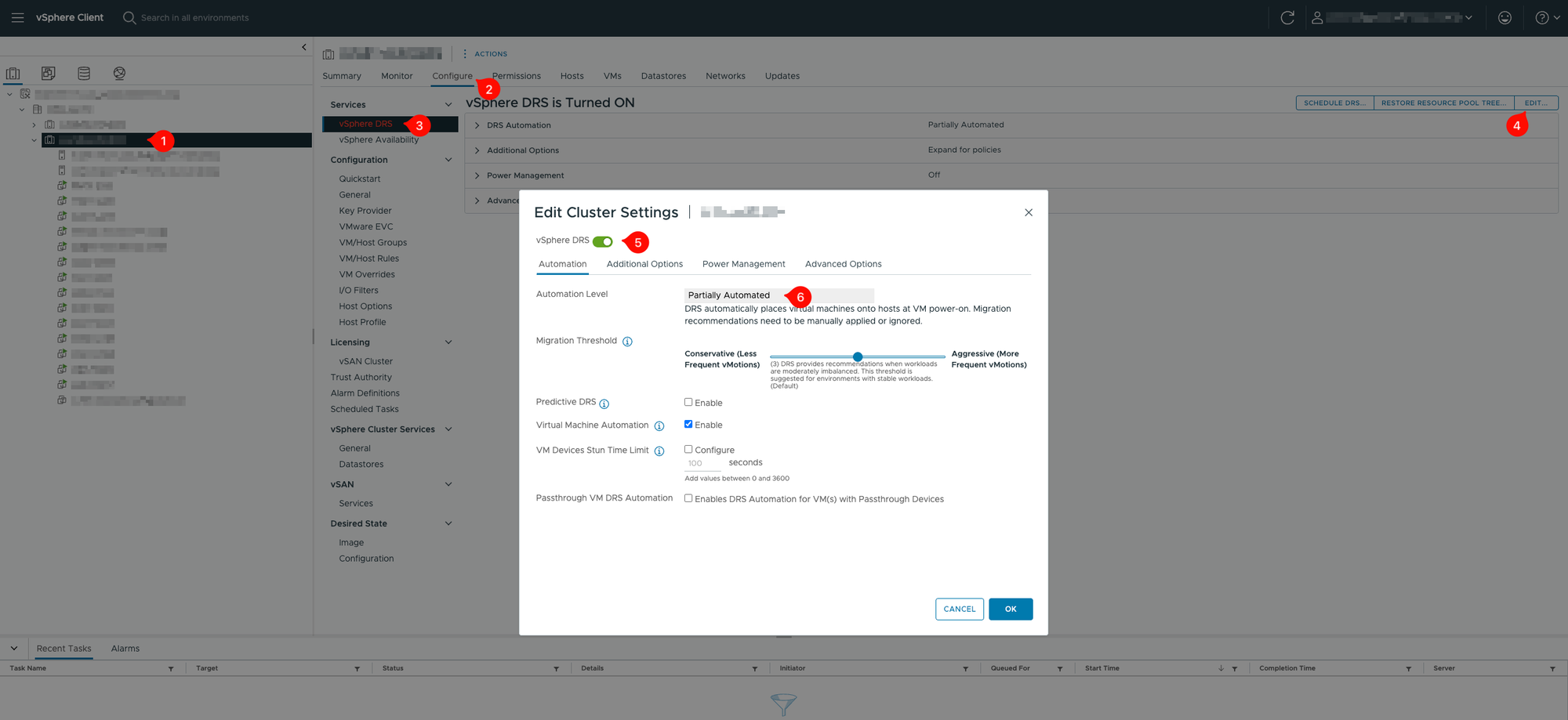This screenshot has height=720, width=1568.
Task: Click the CANCEL button
Action: pyautogui.click(x=959, y=609)
